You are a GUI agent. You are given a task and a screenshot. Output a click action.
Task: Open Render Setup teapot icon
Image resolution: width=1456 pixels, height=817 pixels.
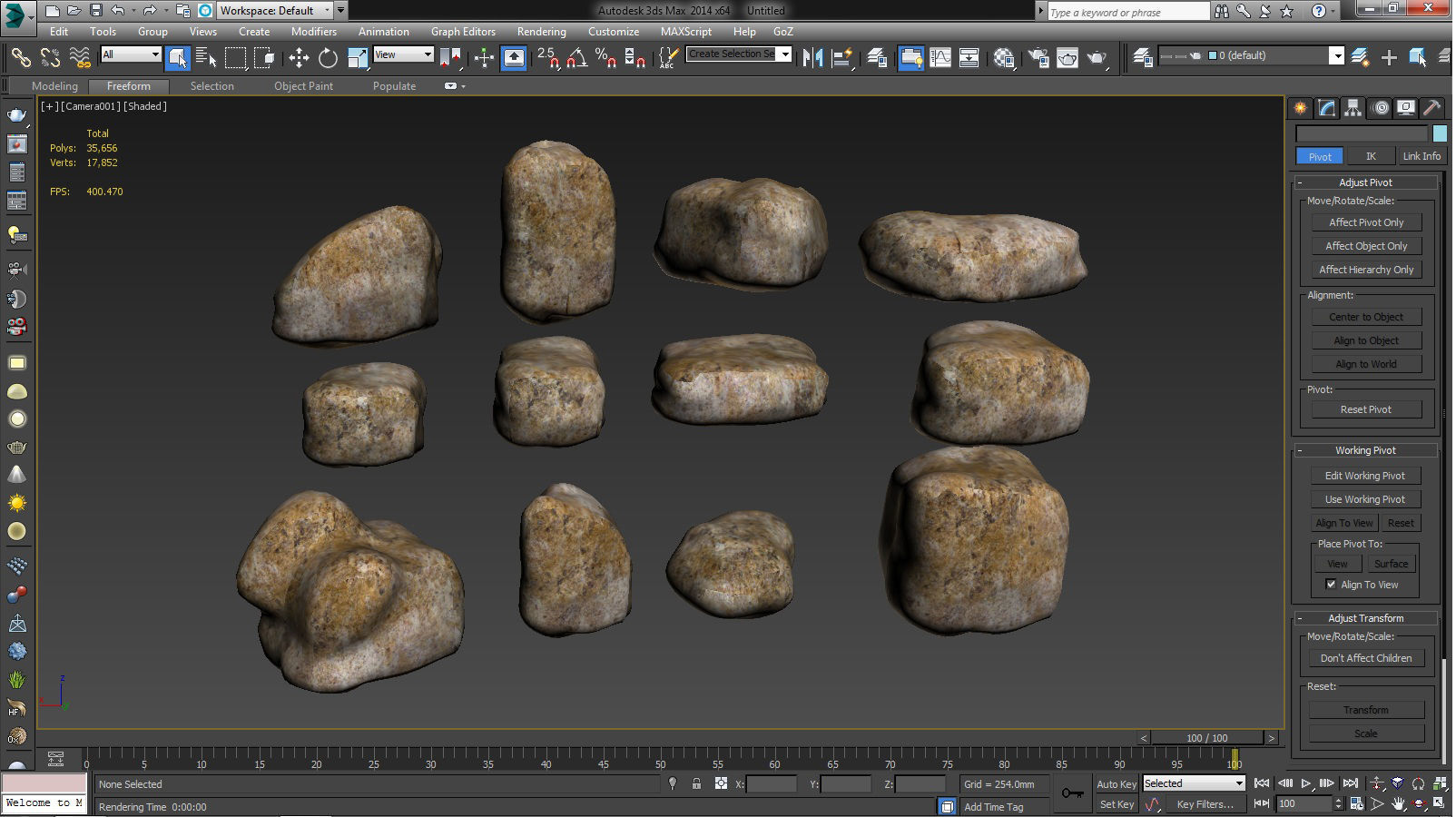[1038, 57]
